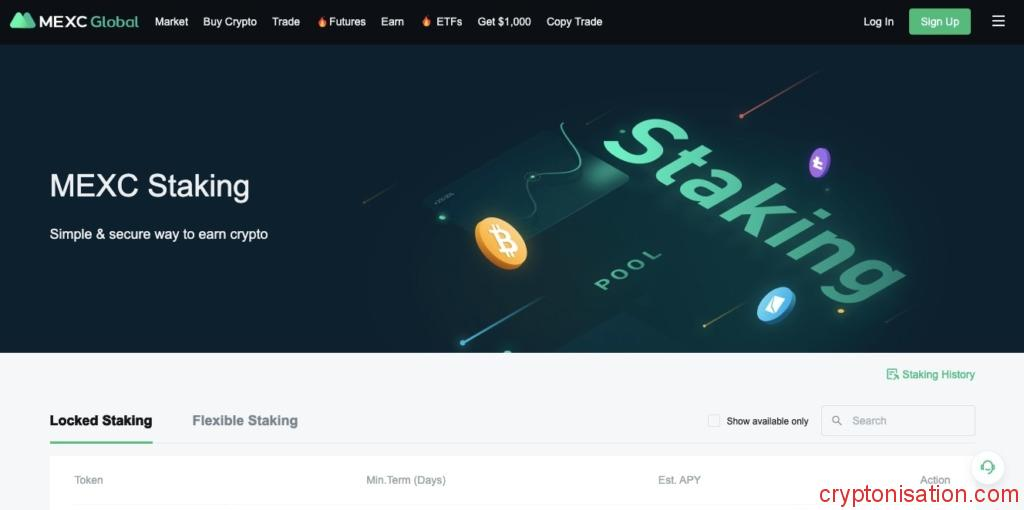This screenshot has width=1024, height=510.
Task: Click the purple coin in the banner
Action: pos(820,163)
